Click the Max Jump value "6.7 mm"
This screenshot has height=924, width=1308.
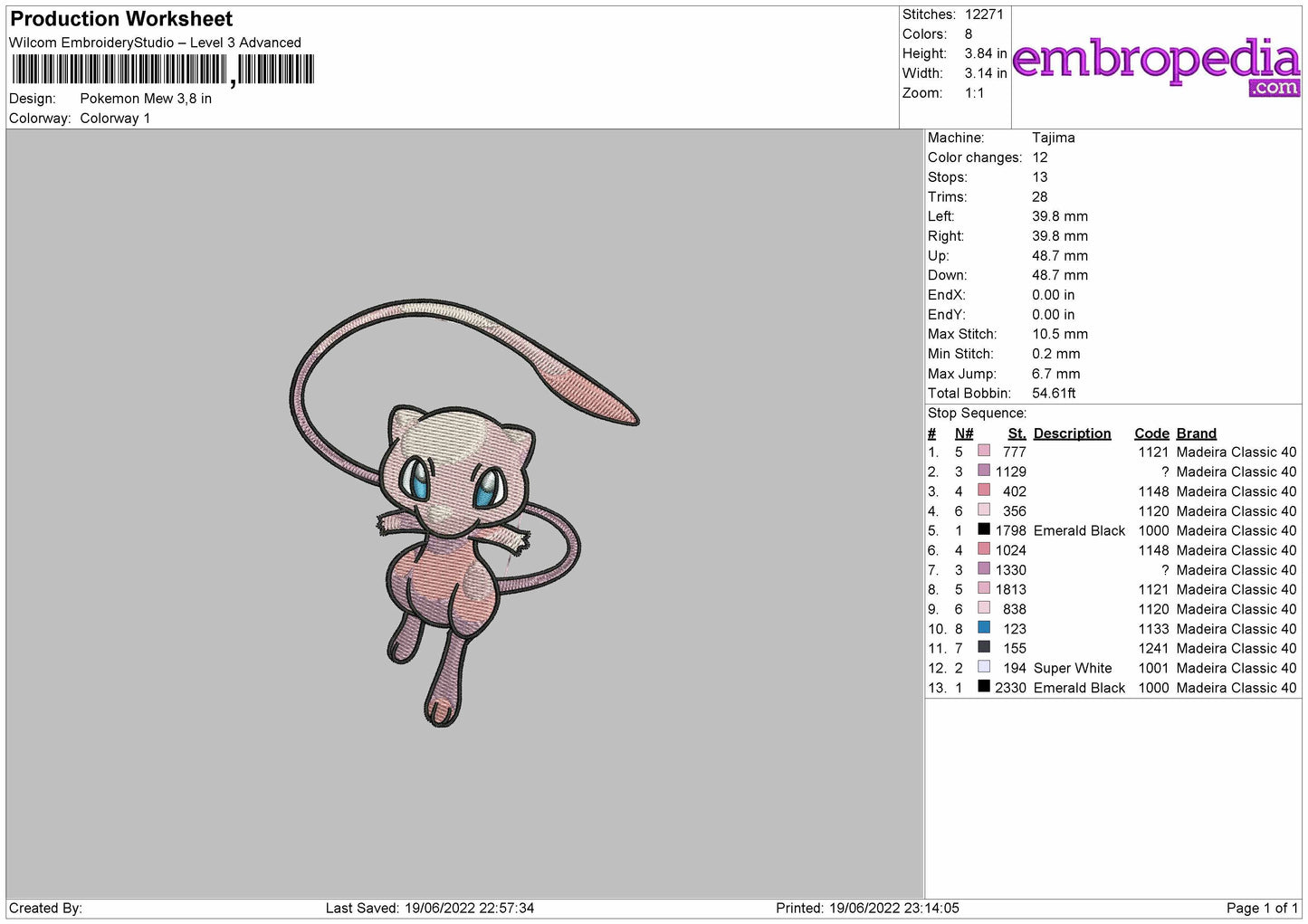1056,374
